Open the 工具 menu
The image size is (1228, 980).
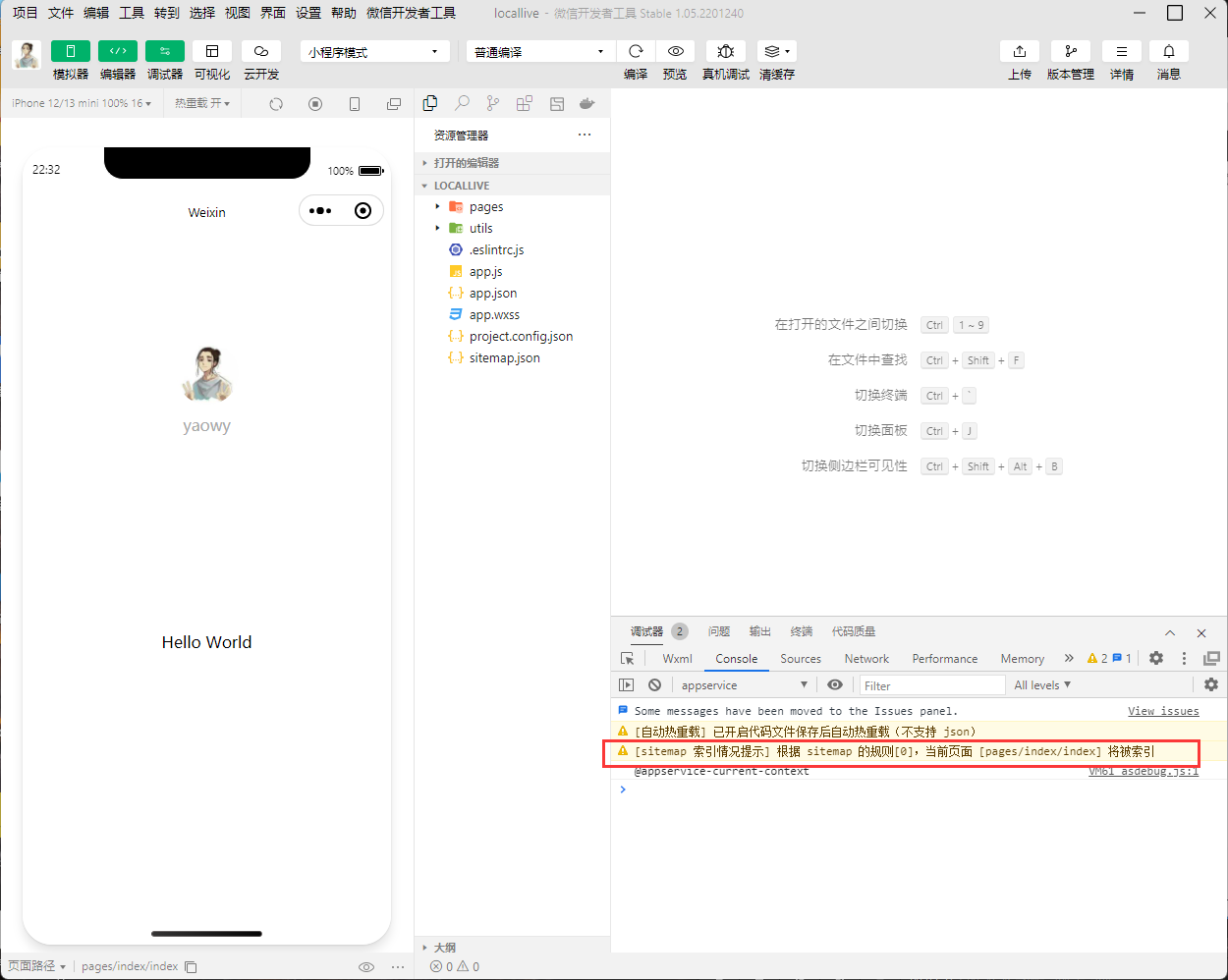(x=132, y=13)
